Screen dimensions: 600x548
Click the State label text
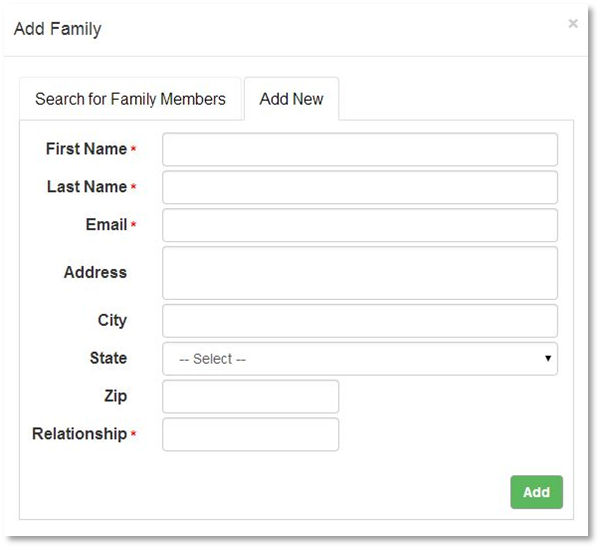[x=108, y=358]
